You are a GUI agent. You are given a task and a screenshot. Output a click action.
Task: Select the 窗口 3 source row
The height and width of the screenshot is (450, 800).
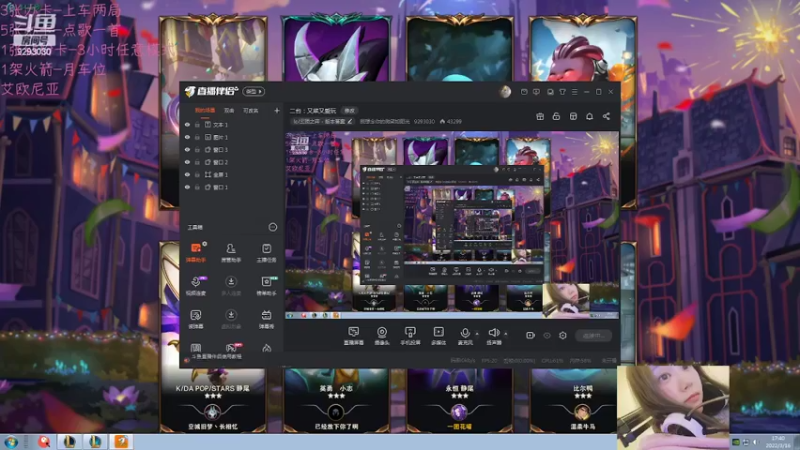pyautogui.click(x=231, y=149)
